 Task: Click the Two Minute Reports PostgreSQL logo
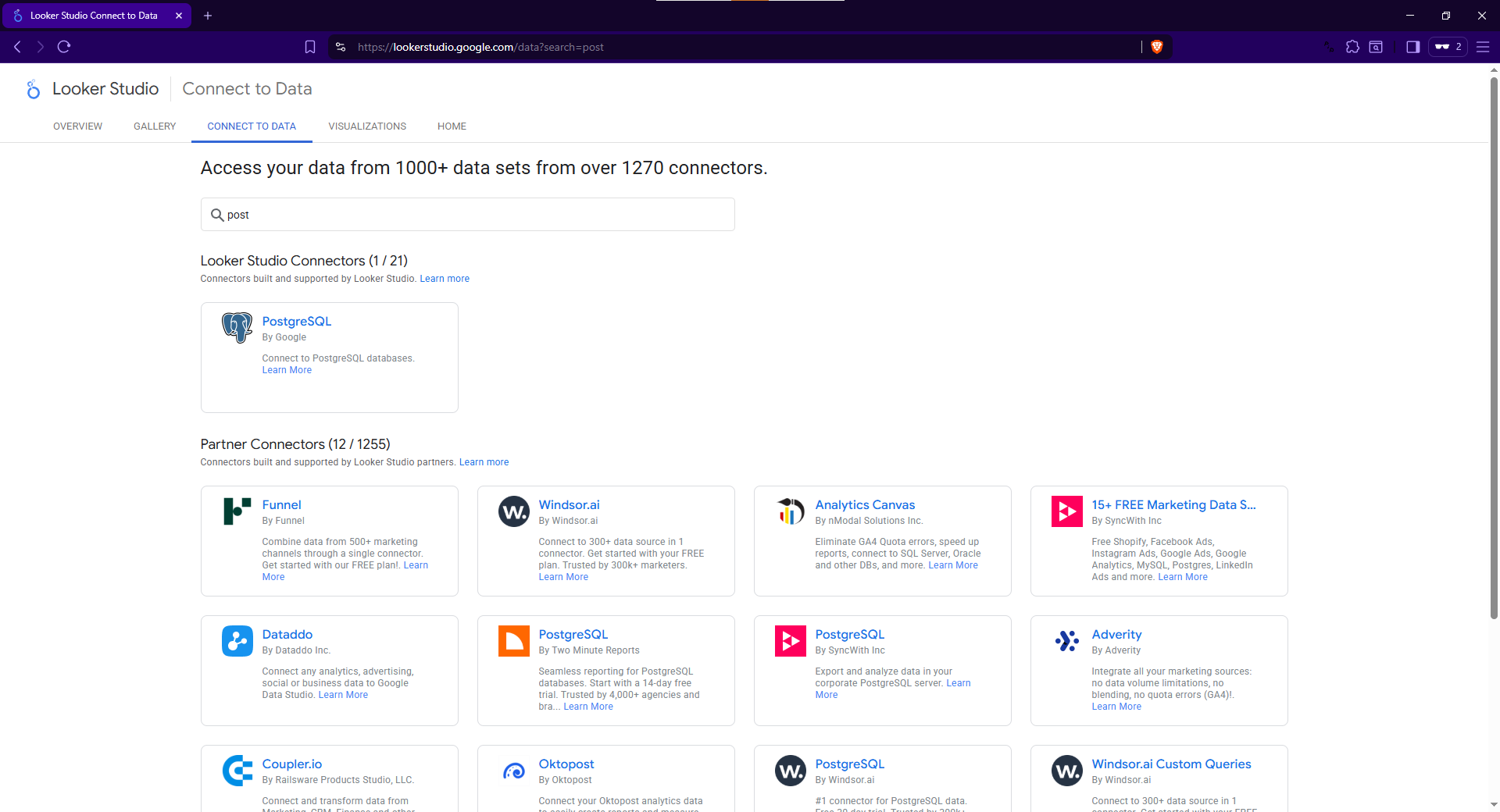pyautogui.click(x=514, y=641)
